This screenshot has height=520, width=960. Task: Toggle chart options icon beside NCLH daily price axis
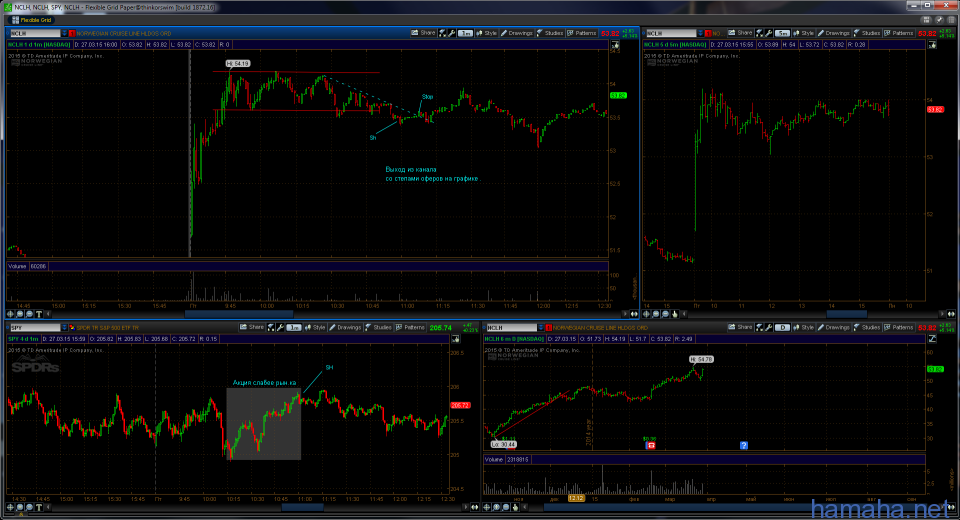(x=932, y=339)
